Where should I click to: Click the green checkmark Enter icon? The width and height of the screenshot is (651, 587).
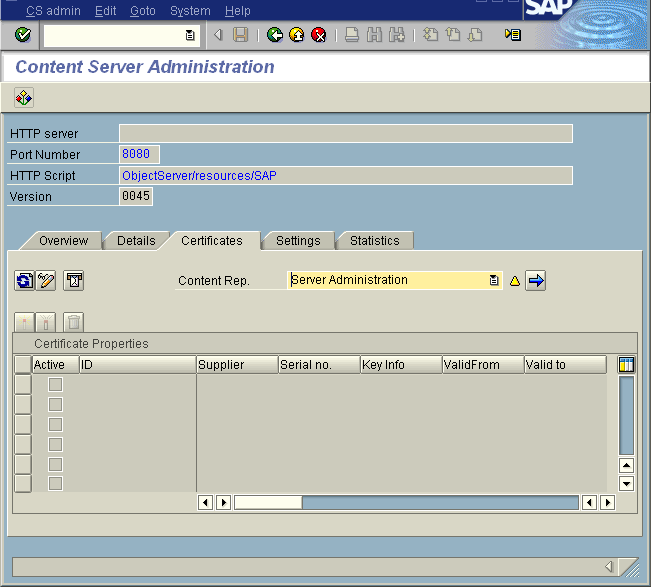click(23, 35)
